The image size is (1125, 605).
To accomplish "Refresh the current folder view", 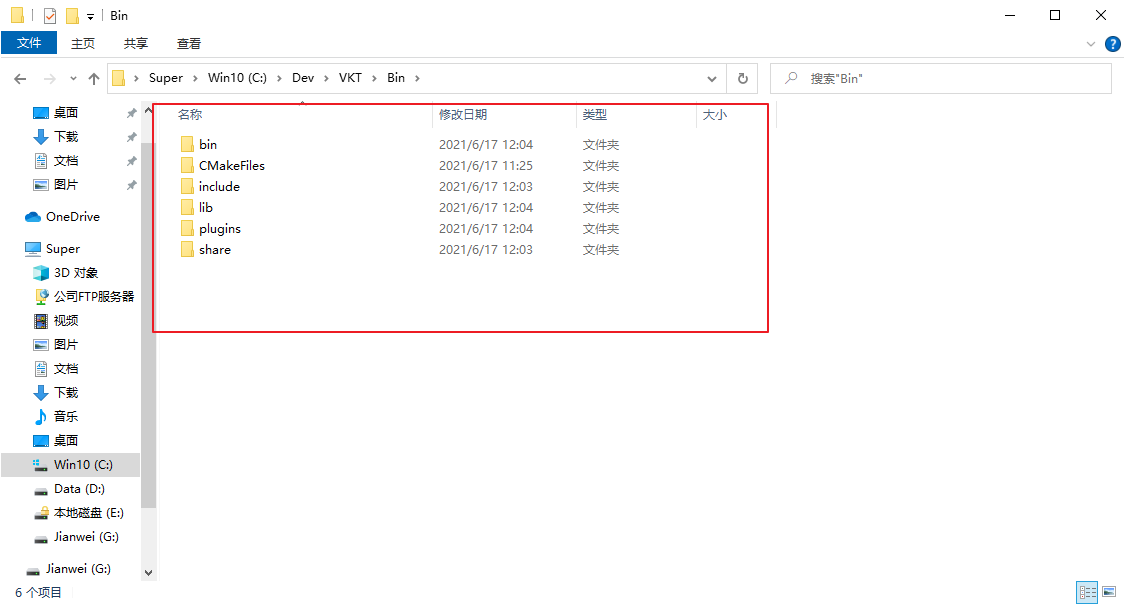I will pyautogui.click(x=743, y=78).
